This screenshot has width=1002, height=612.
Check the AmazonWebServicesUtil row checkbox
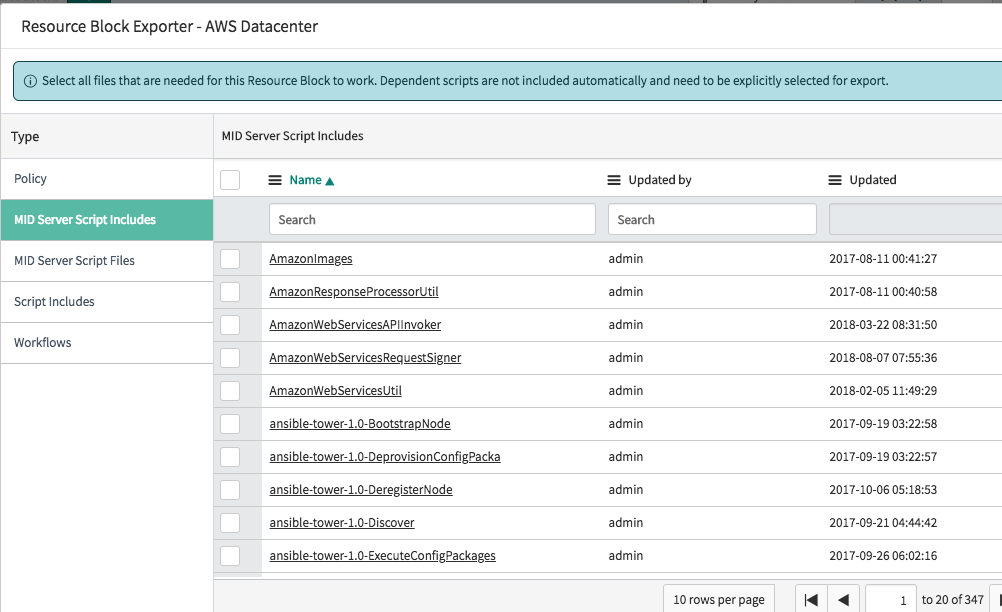(230, 391)
